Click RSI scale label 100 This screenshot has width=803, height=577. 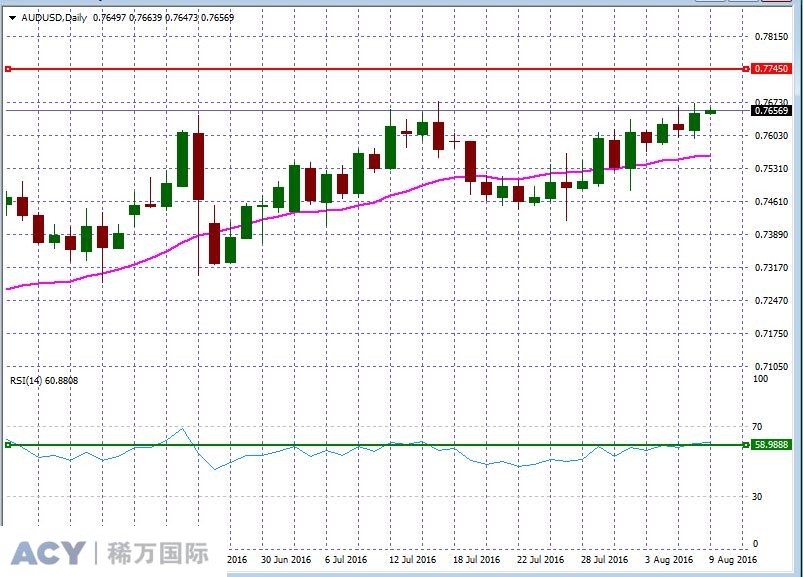[x=760, y=379]
